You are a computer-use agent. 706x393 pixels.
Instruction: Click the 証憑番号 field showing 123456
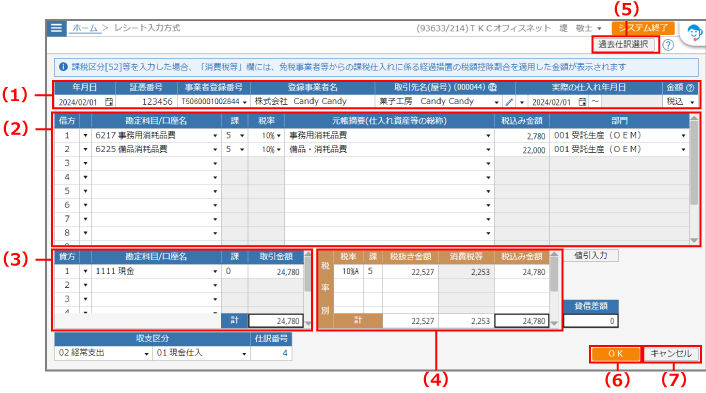pos(146,102)
